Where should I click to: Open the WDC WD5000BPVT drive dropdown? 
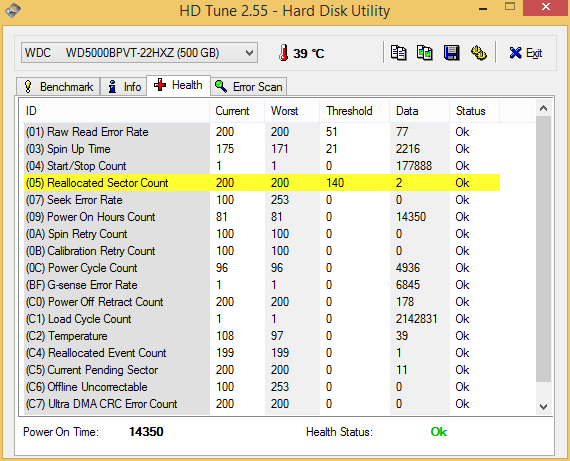pos(139,53)
